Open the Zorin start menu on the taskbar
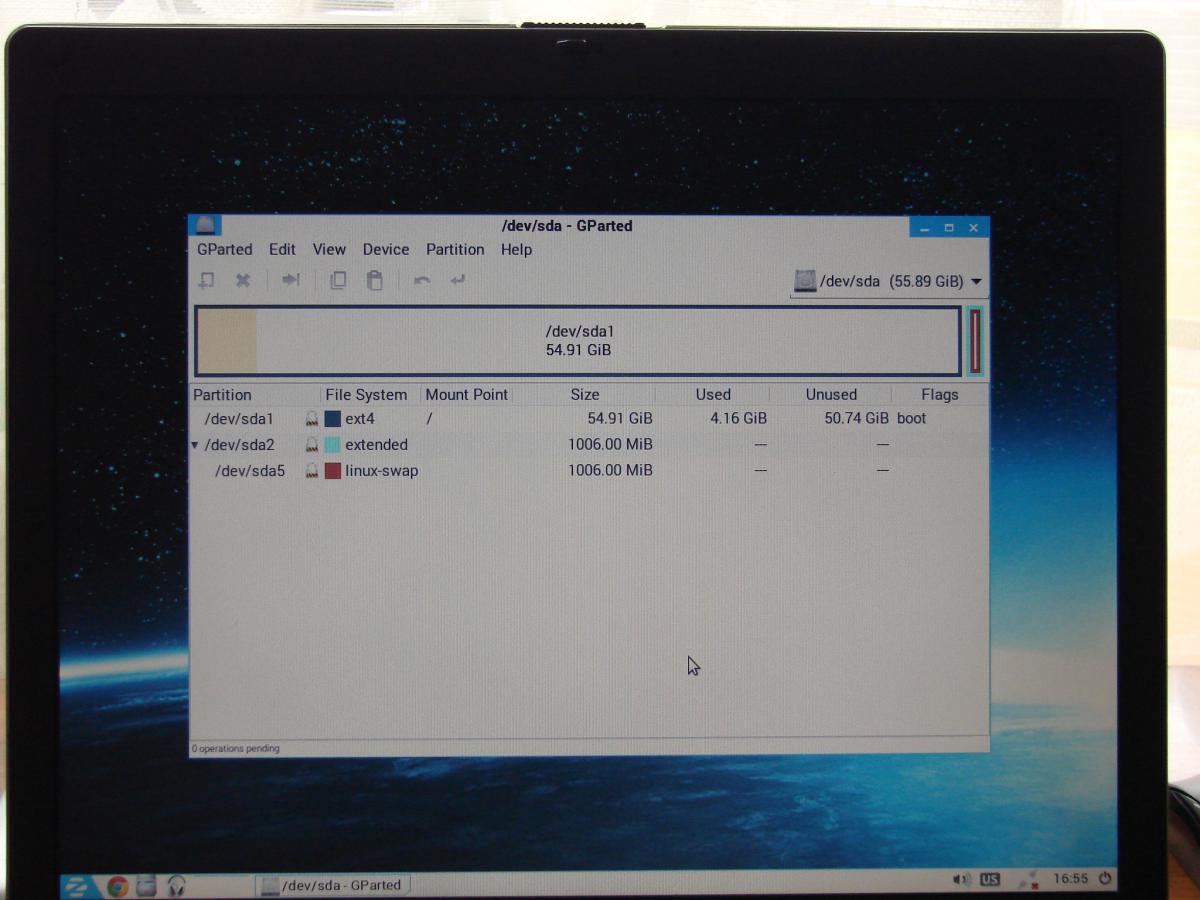Viewport: 1200px width, 900px height. tap(76, 885)
